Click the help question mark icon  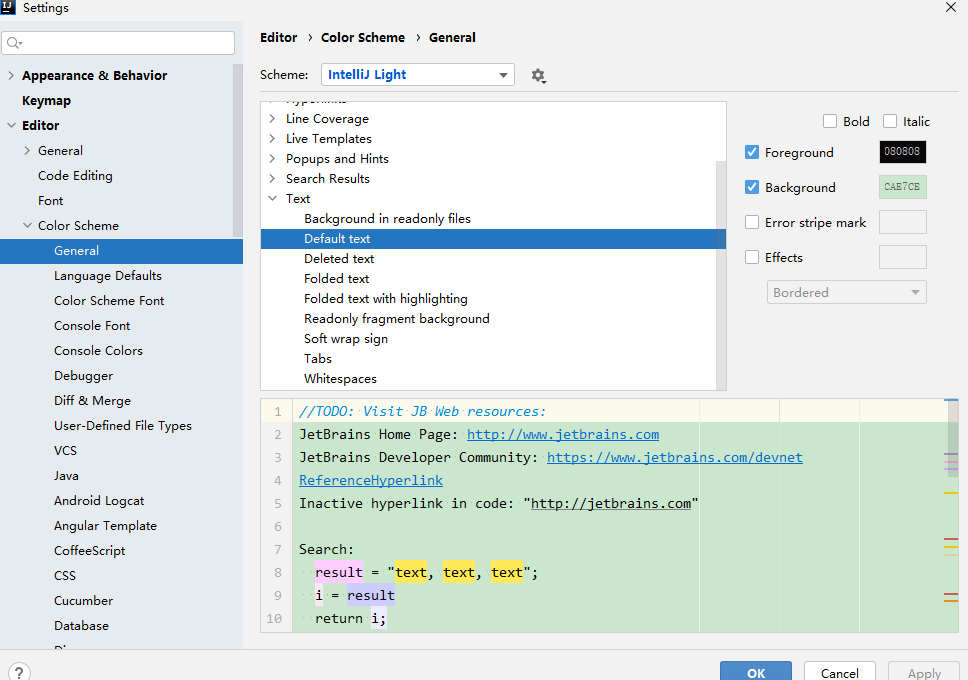18,673
